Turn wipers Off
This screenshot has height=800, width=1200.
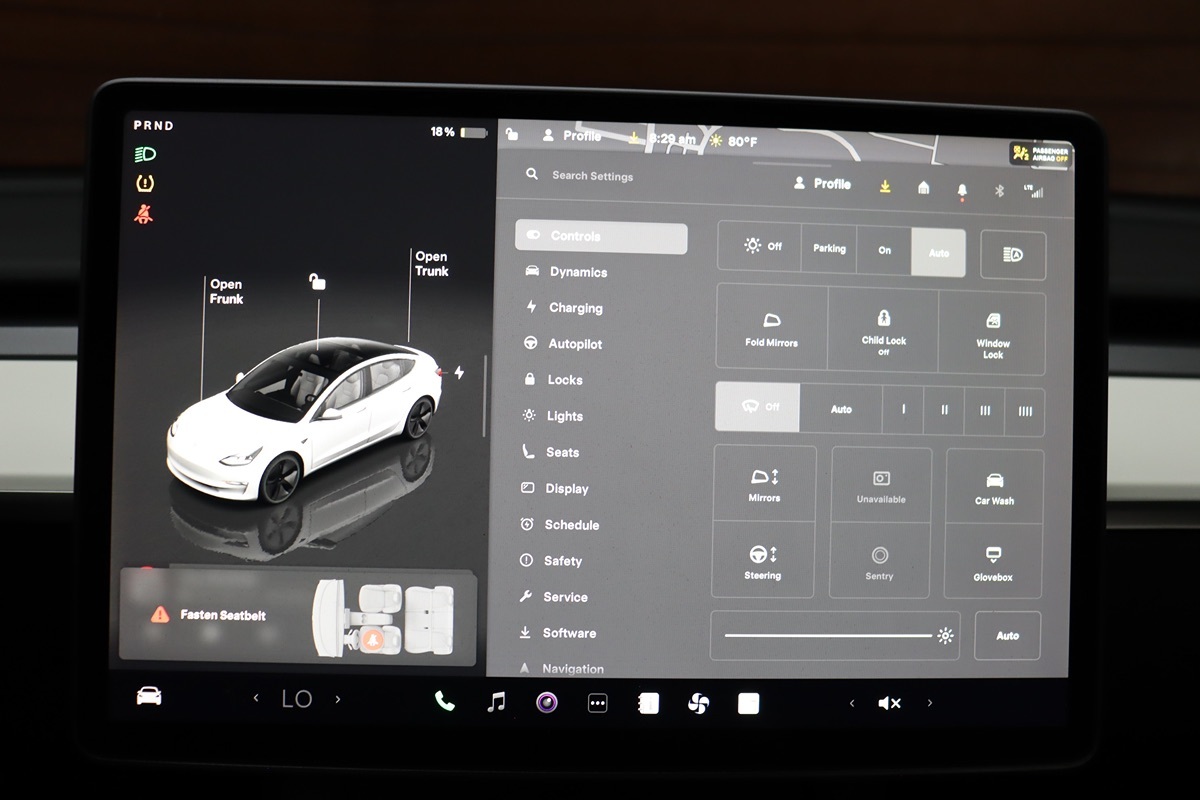[x=758, y=407]
